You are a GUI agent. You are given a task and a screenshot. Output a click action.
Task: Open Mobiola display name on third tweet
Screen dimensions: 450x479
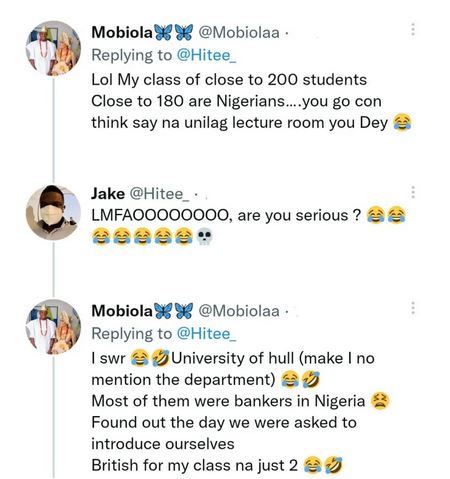[122, 311]
